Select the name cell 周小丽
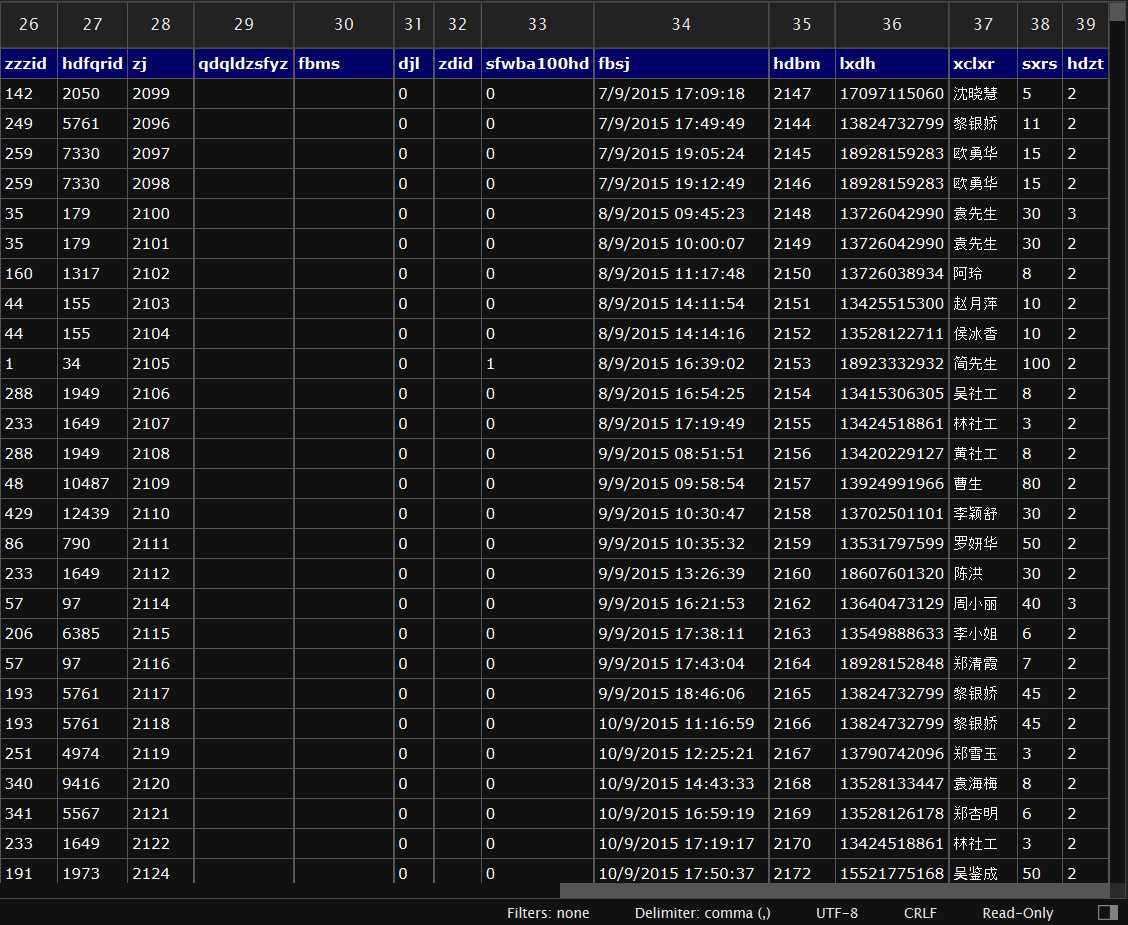 click(983, 603)
